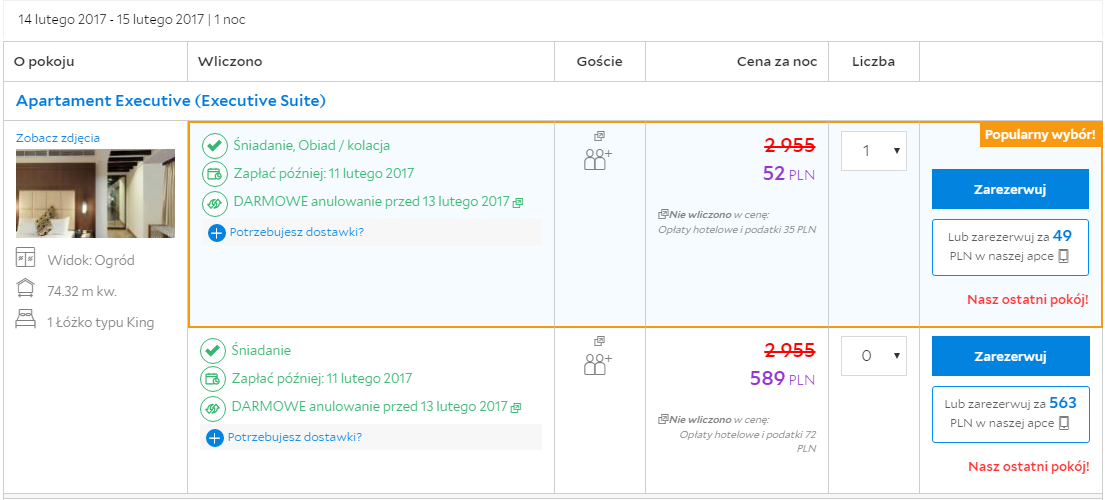
Task: Click Liczba column header
Action: coord(873,62)
